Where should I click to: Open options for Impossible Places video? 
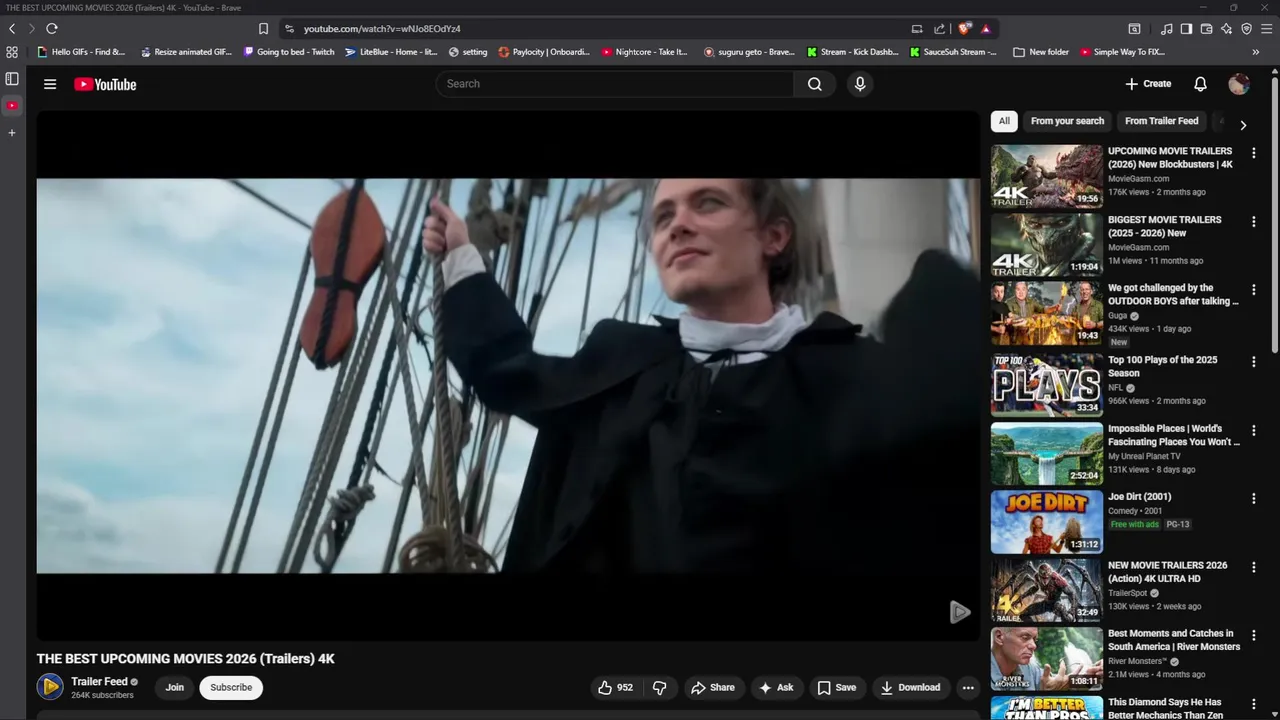click(1253, 430)
